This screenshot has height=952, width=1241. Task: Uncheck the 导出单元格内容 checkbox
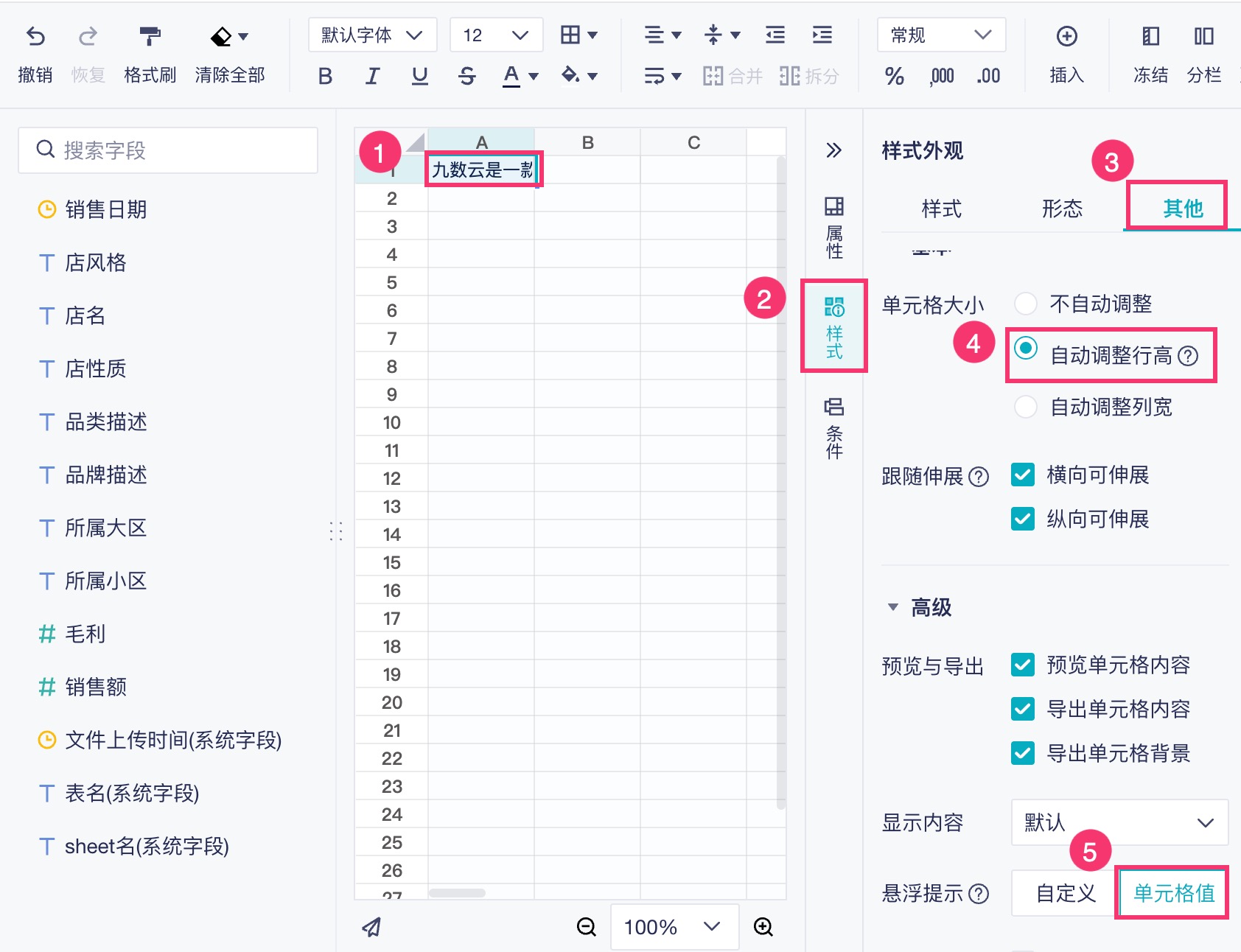click(x=1022, y=709)
